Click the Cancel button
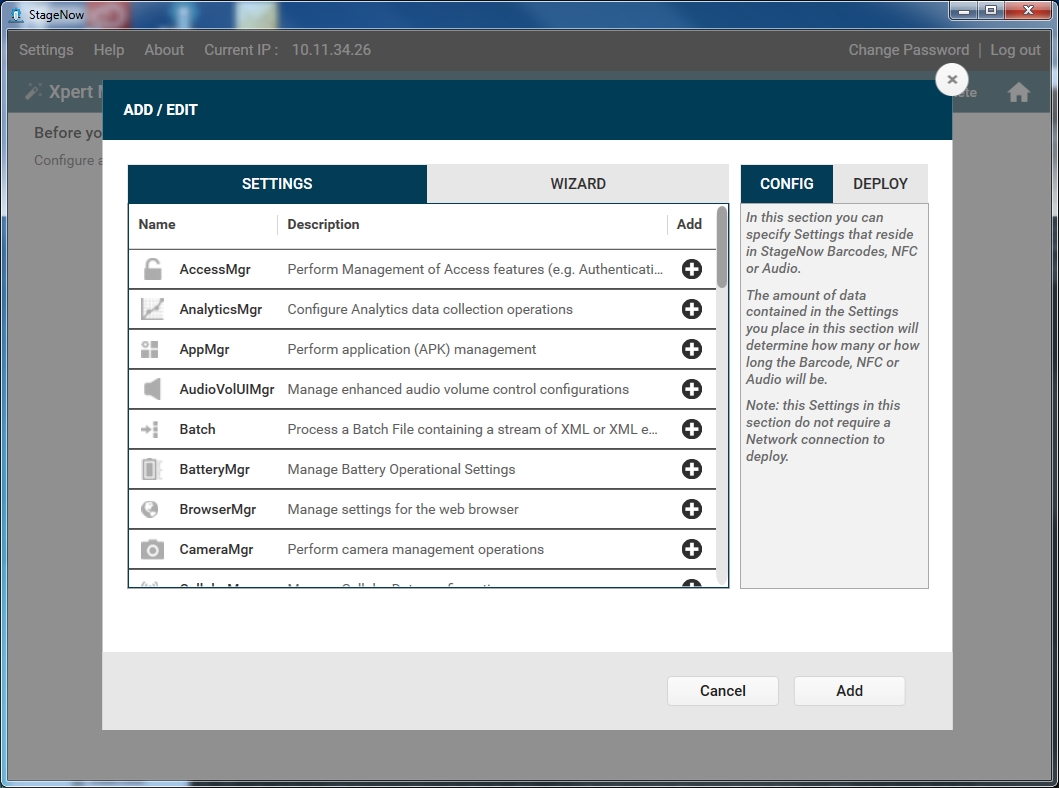The width and height of the screenshot is (1059, 788). [x=722, y=691]
